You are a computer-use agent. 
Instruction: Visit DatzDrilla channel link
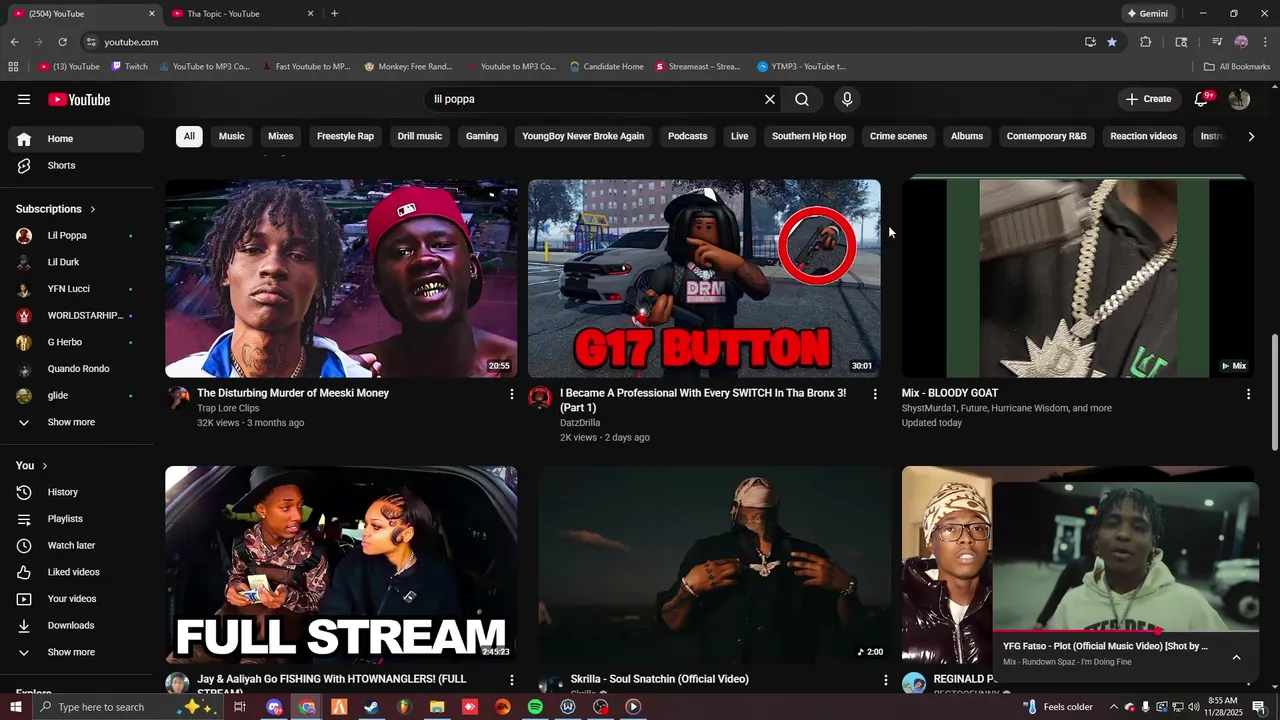tap(580, 423)
